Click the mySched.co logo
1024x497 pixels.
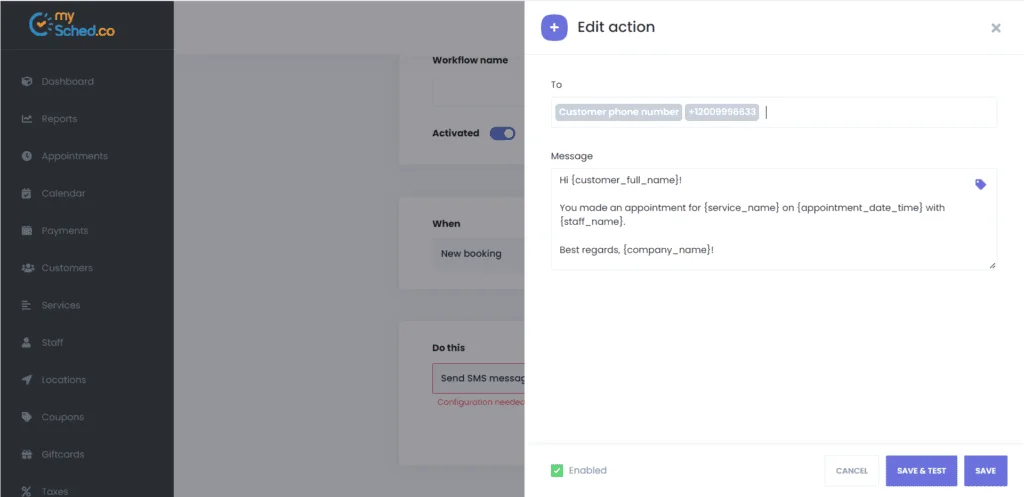click(72, 25)
